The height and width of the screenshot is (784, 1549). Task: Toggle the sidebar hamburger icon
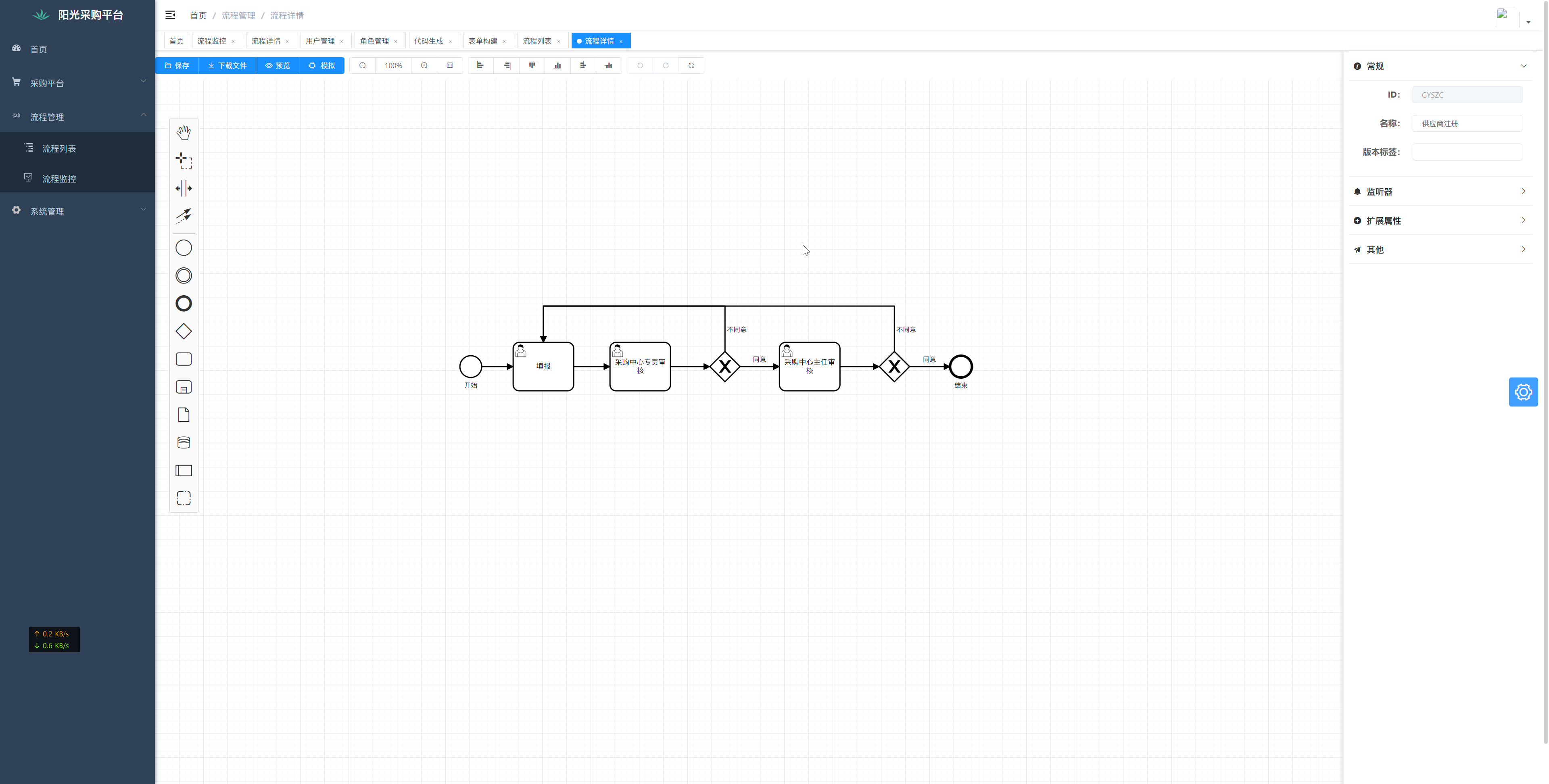coord(170,15)
